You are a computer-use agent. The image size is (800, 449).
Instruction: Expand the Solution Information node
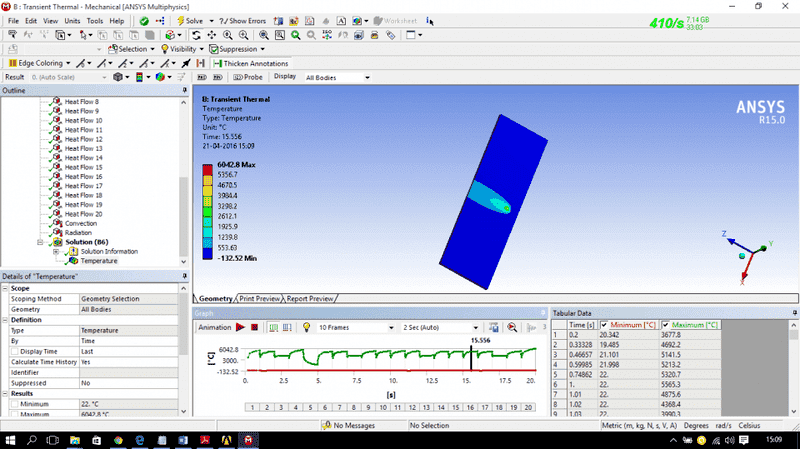pos(56,251)
